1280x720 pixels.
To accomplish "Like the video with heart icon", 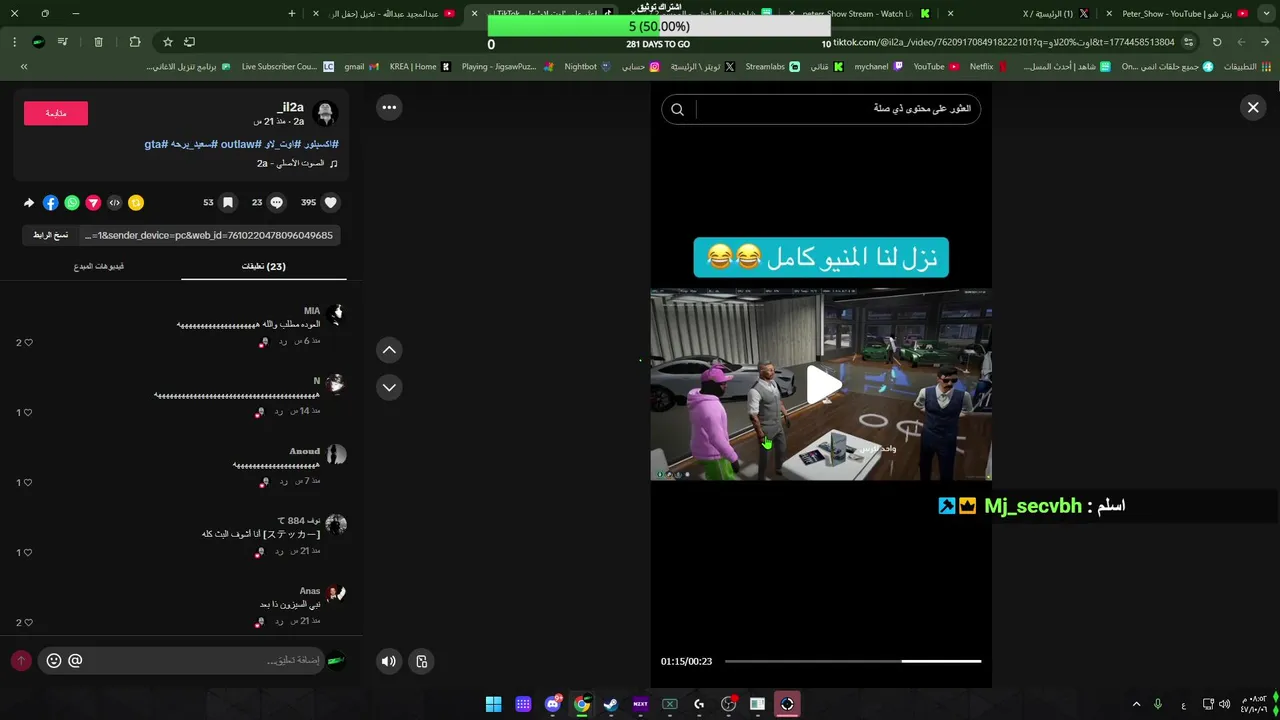I will coord(331,202).
